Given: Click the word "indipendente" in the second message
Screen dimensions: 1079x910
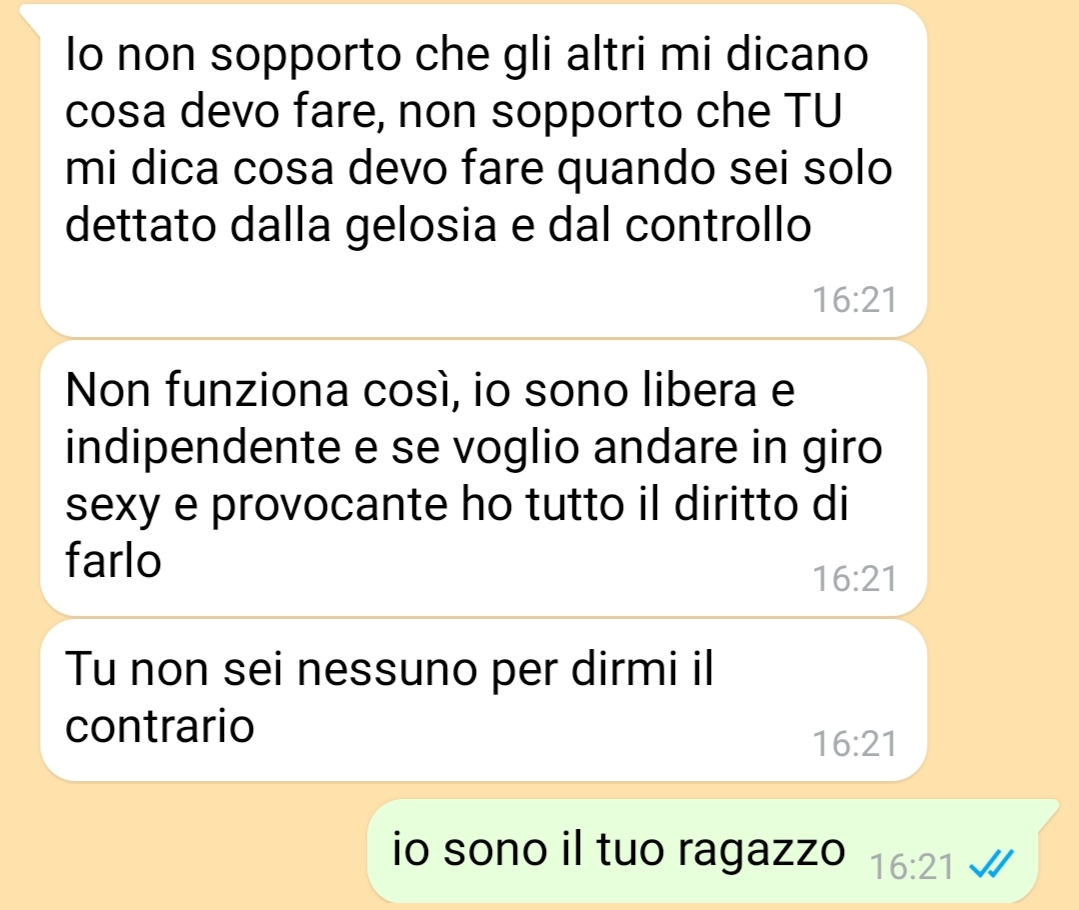Looking at the screenshot, I should [x=203, y=449].
